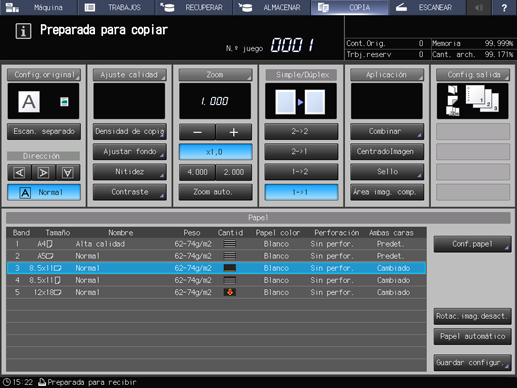Open the Contraste adjustment
517x388 pixels.
coord(129,192)
